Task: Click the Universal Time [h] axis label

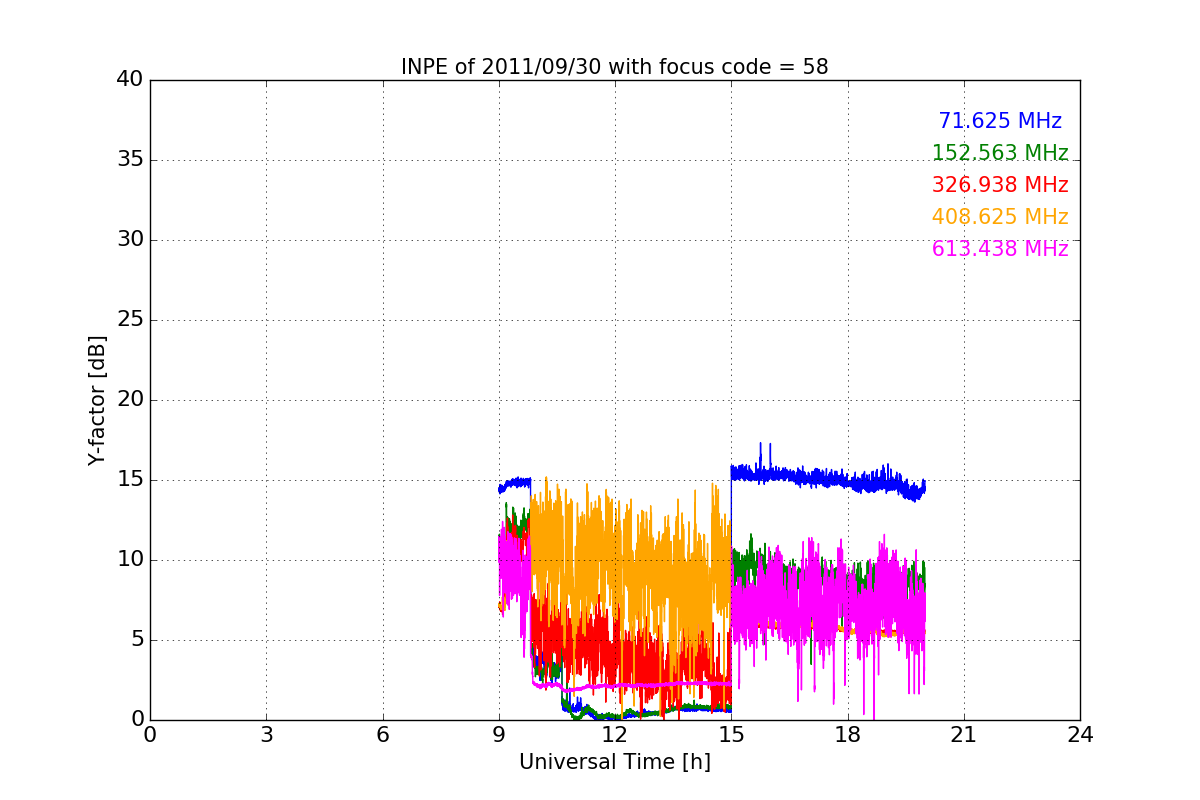Action: coord(614,762)
